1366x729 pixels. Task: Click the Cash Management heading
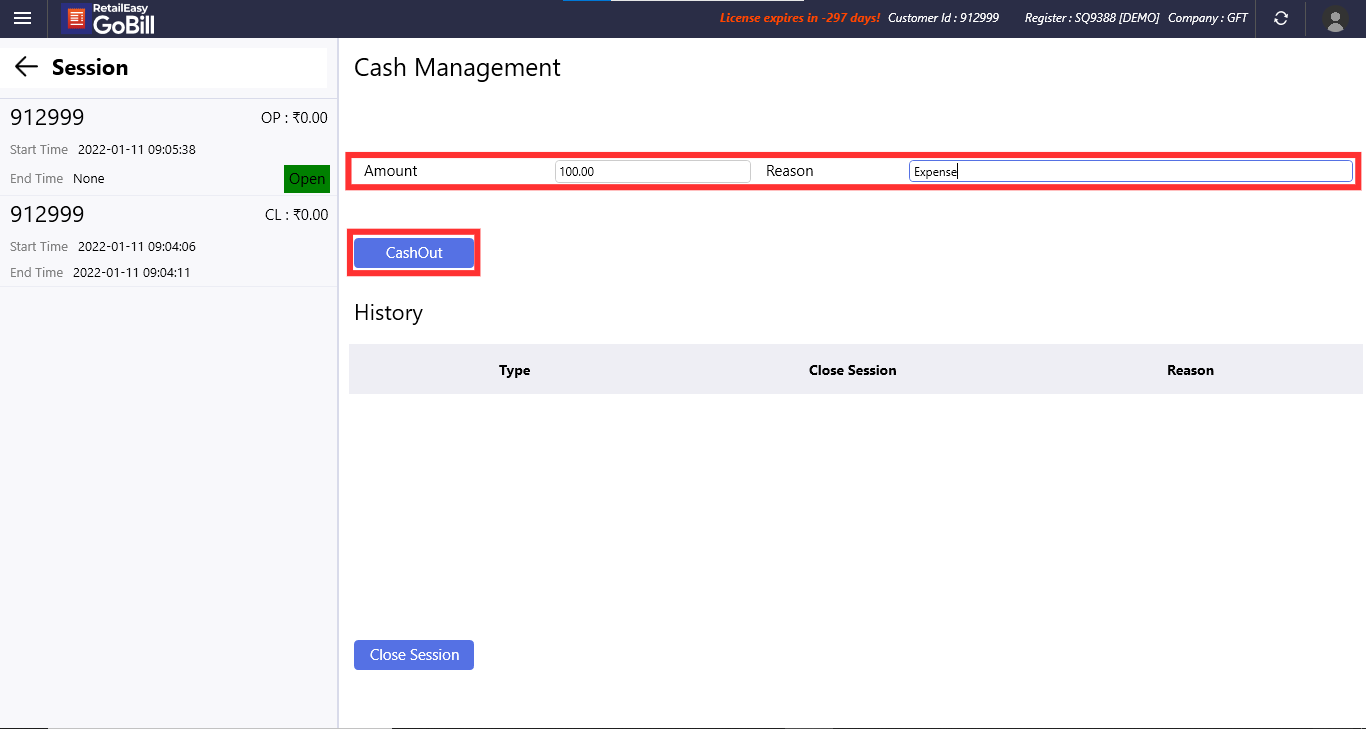457,67
